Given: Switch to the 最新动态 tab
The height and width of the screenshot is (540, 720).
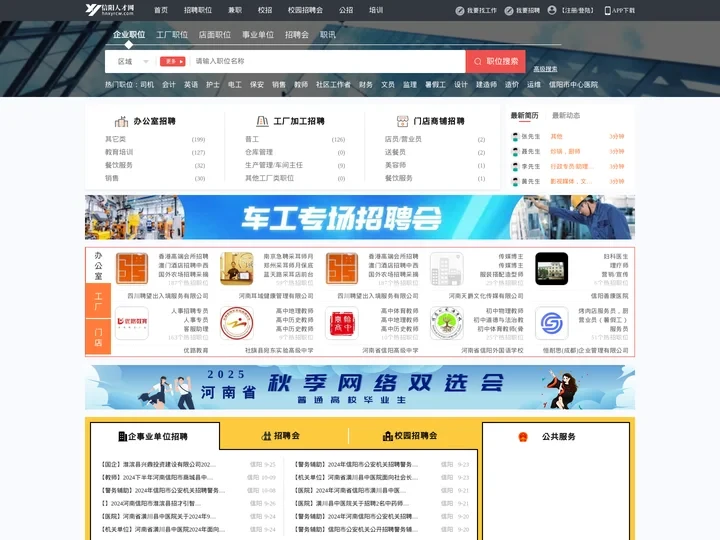Looking at the screenshot, I should tap(566, 115).
